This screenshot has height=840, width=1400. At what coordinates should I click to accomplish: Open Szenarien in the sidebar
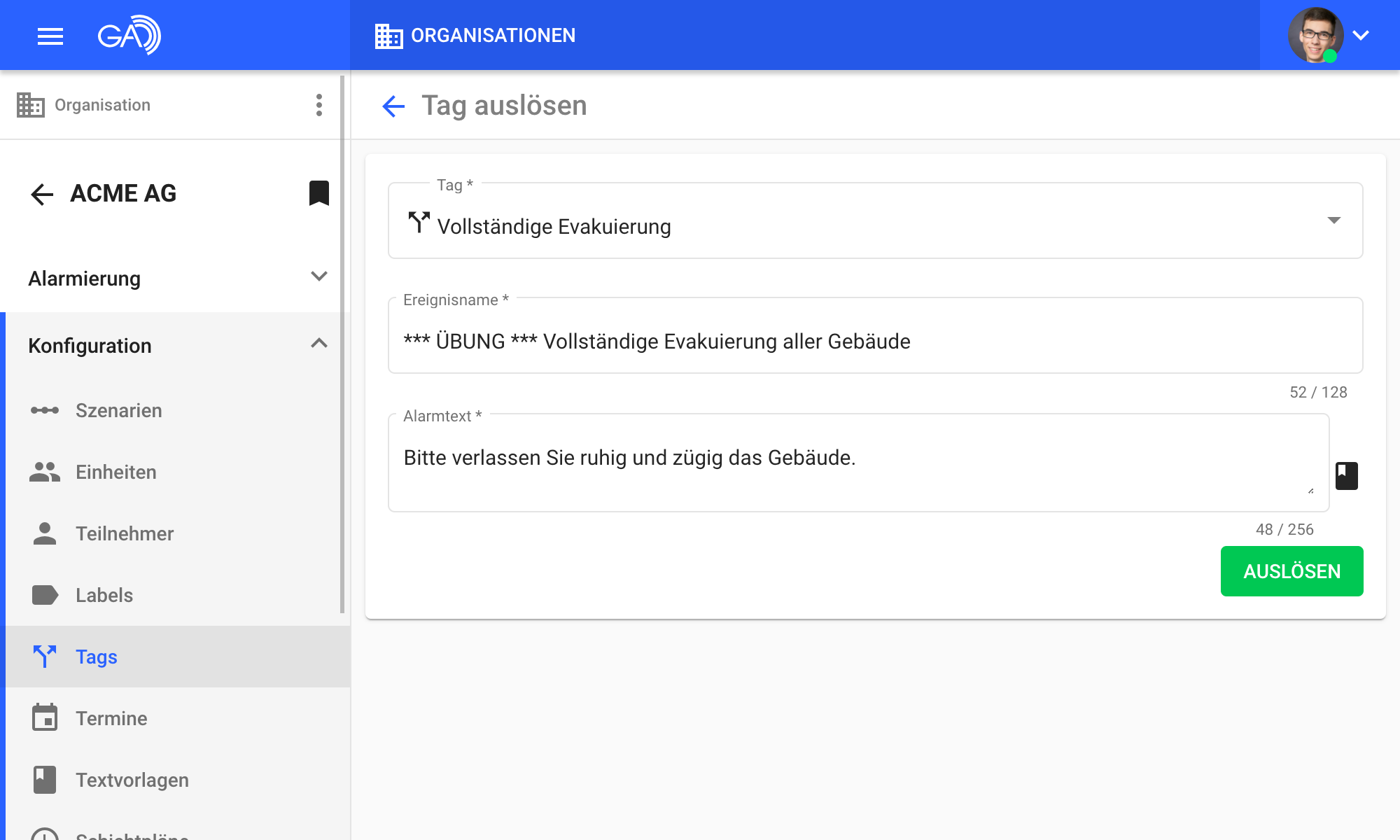(x=119, y=410)
